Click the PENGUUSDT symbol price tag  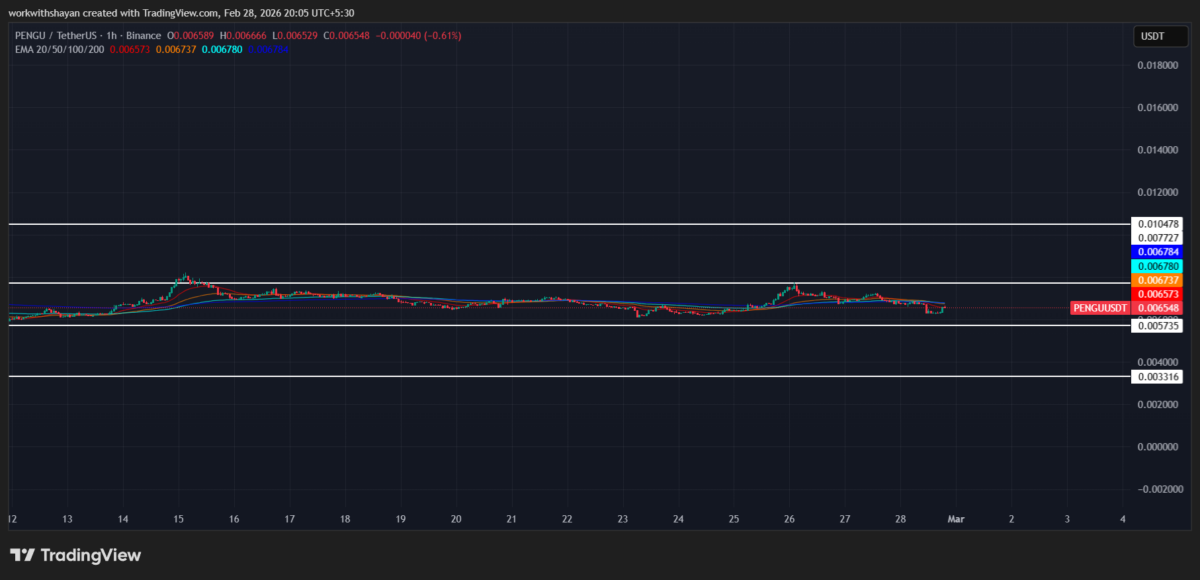coord(1100,308)
